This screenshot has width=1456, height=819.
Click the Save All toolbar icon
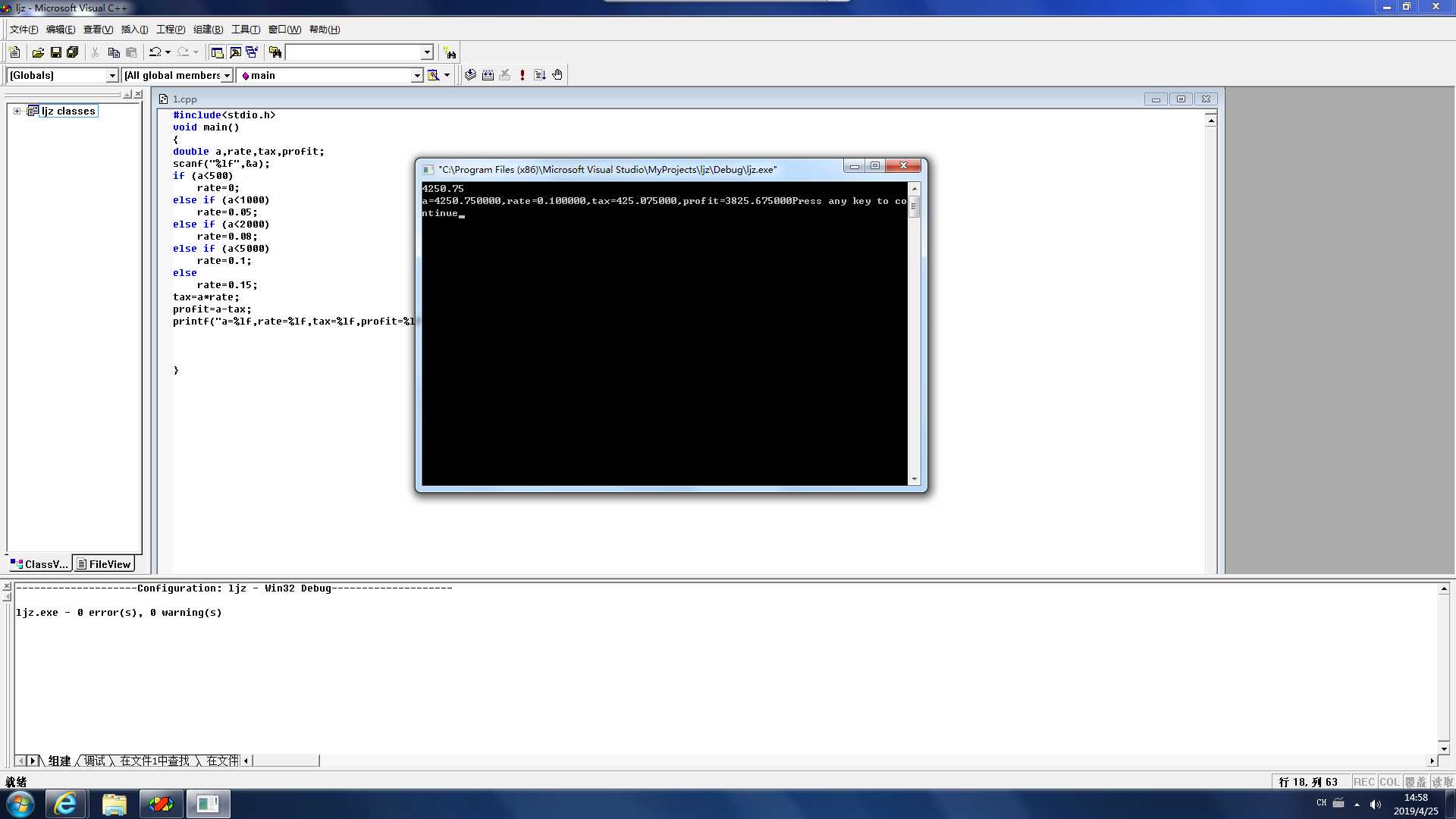click(73, 52)
